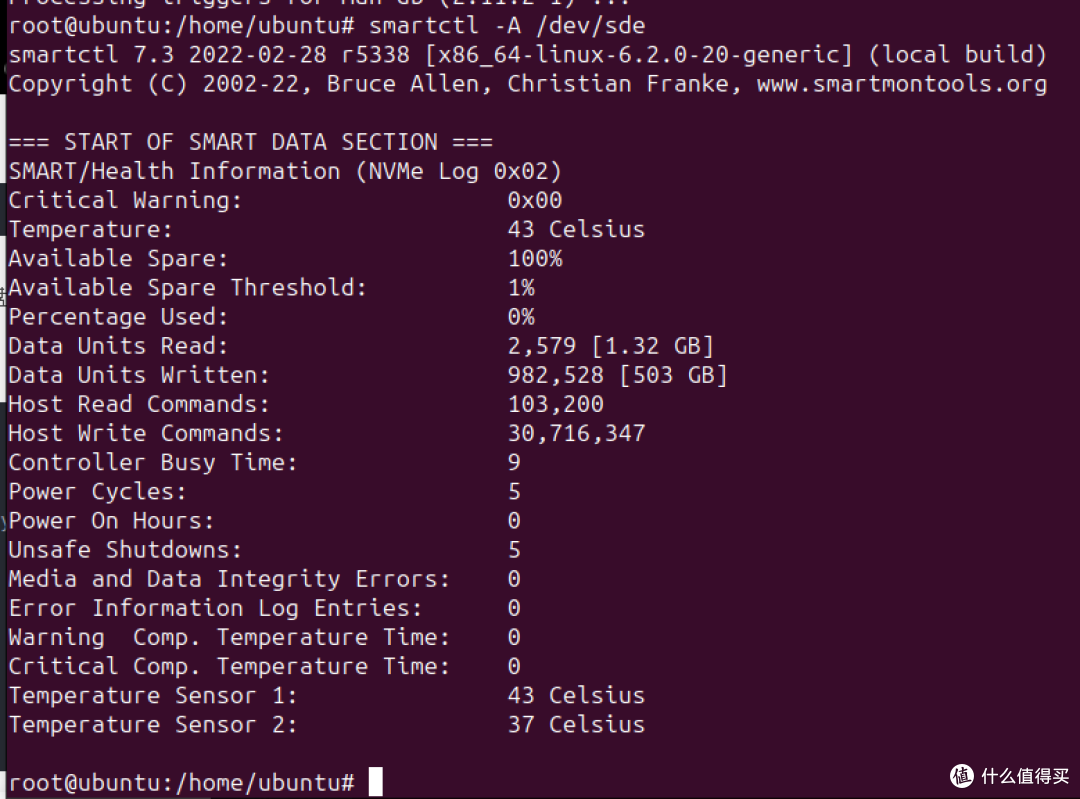
Task: Click the terminal cursor block at the prompt
Action: (375, 782)
